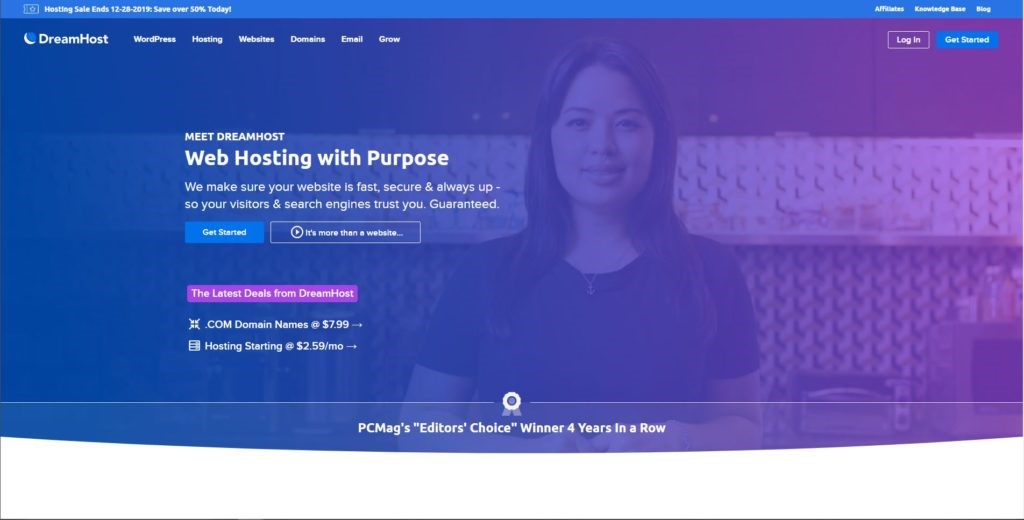Screen dimensions: 1024x520
Task: Follow Hosting Starting @ $2.59/mo link
Action: (281, 346)
